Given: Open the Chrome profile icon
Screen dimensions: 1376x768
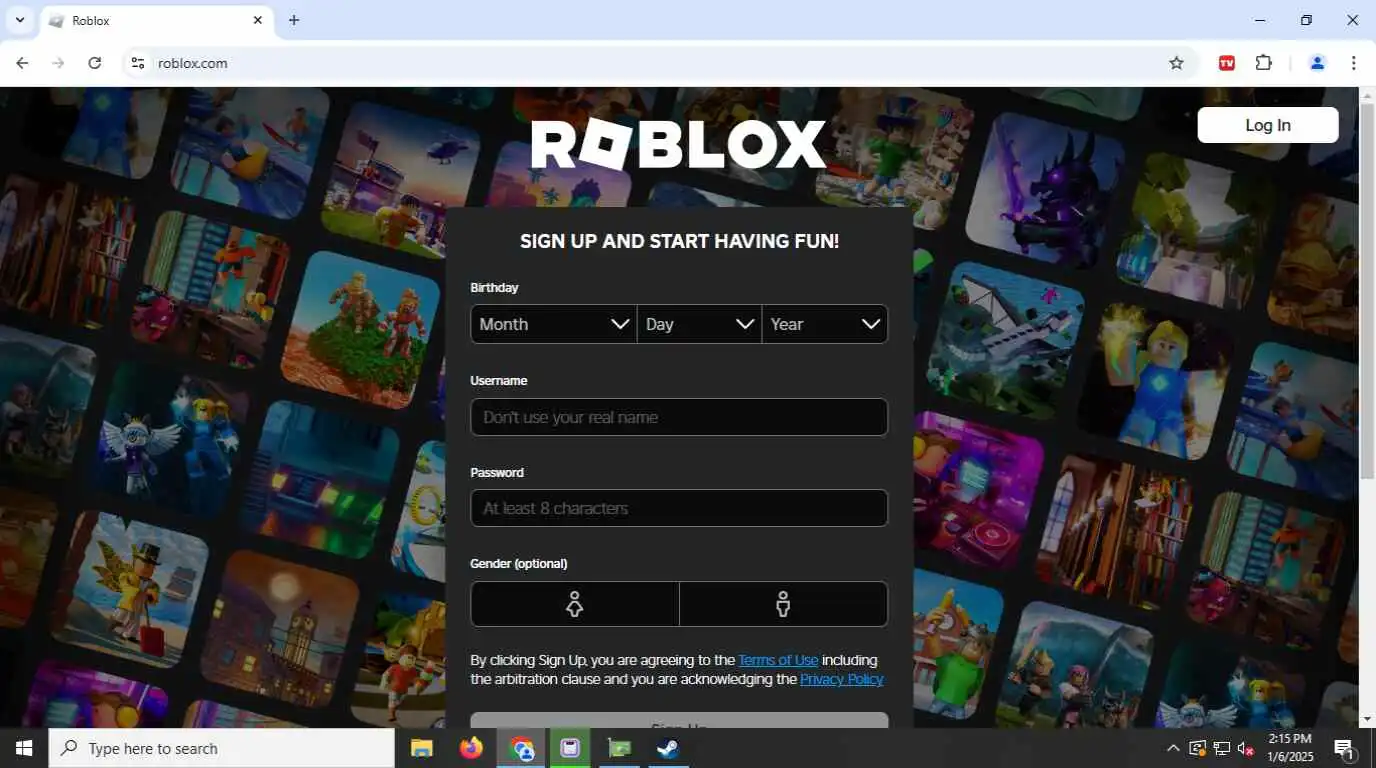Looking at the screenshot, I should [1317, 63].
